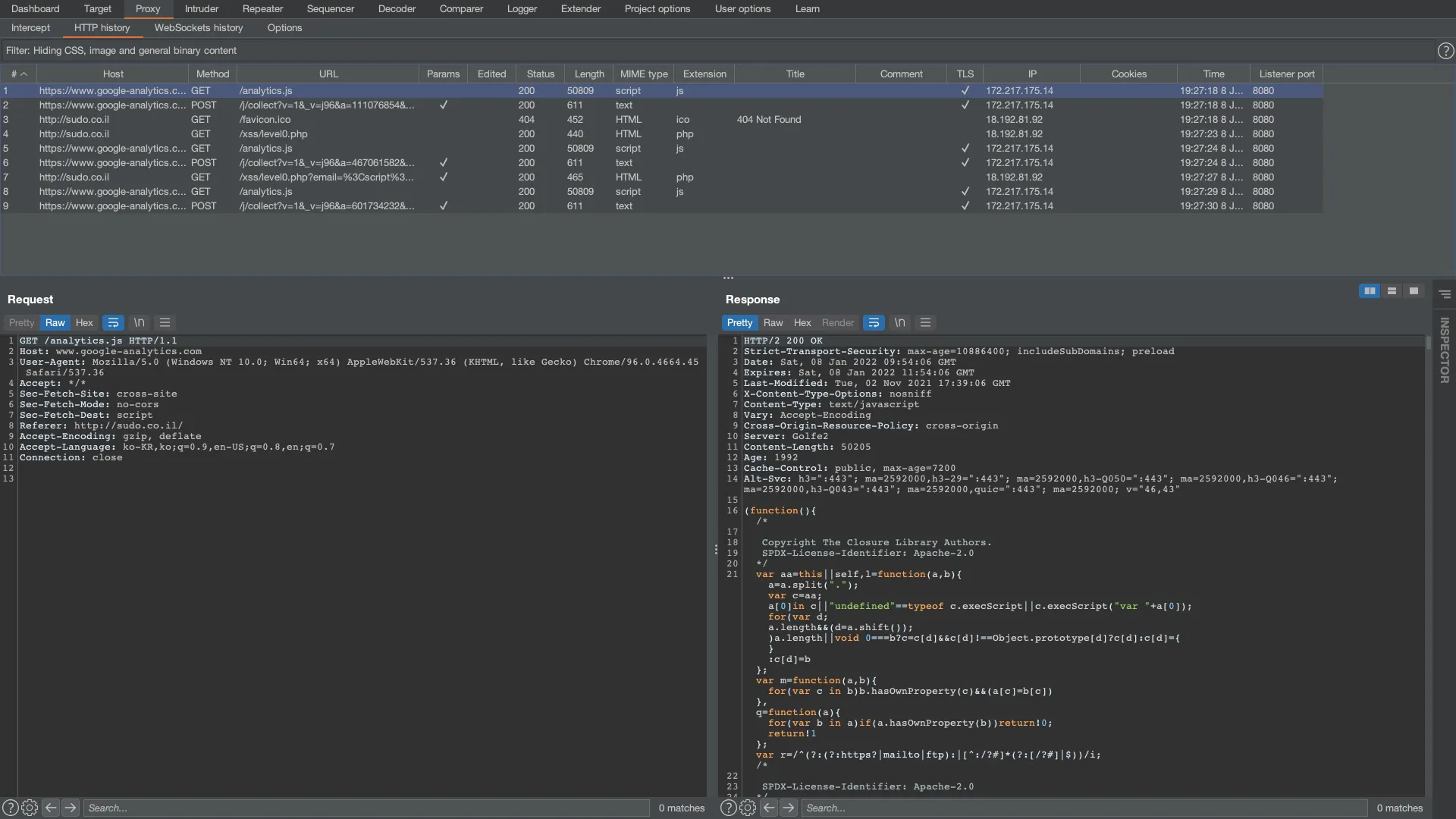Image resolution: width=1456 pixels, height=819 pixels.
Task: Switch Response view to Raw
Action: [773, 323]
